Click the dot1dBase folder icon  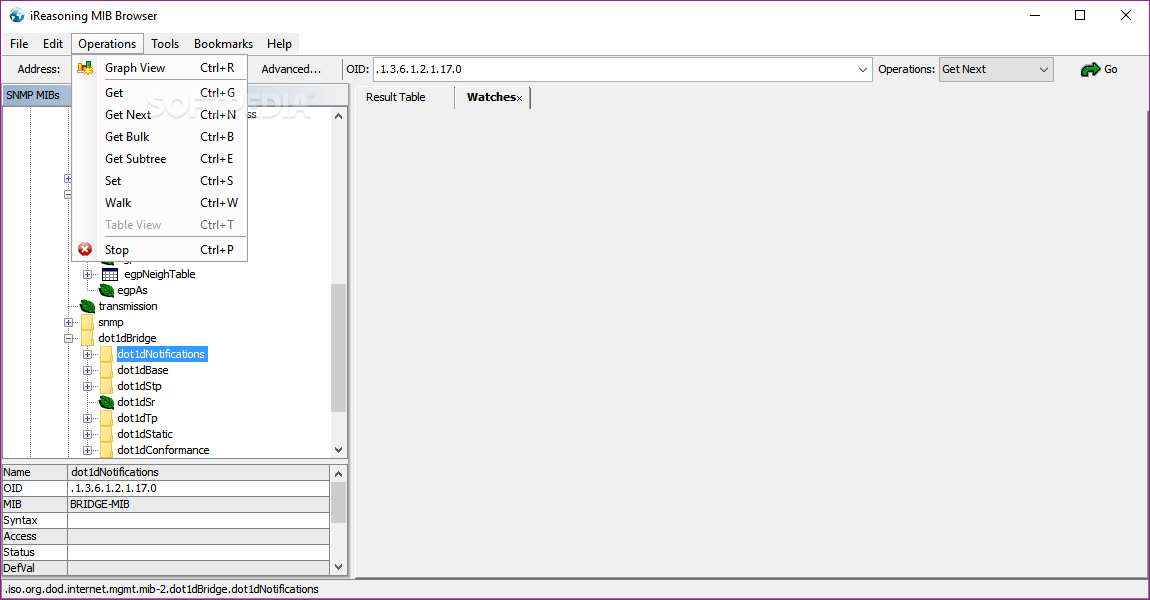(107, 370)
